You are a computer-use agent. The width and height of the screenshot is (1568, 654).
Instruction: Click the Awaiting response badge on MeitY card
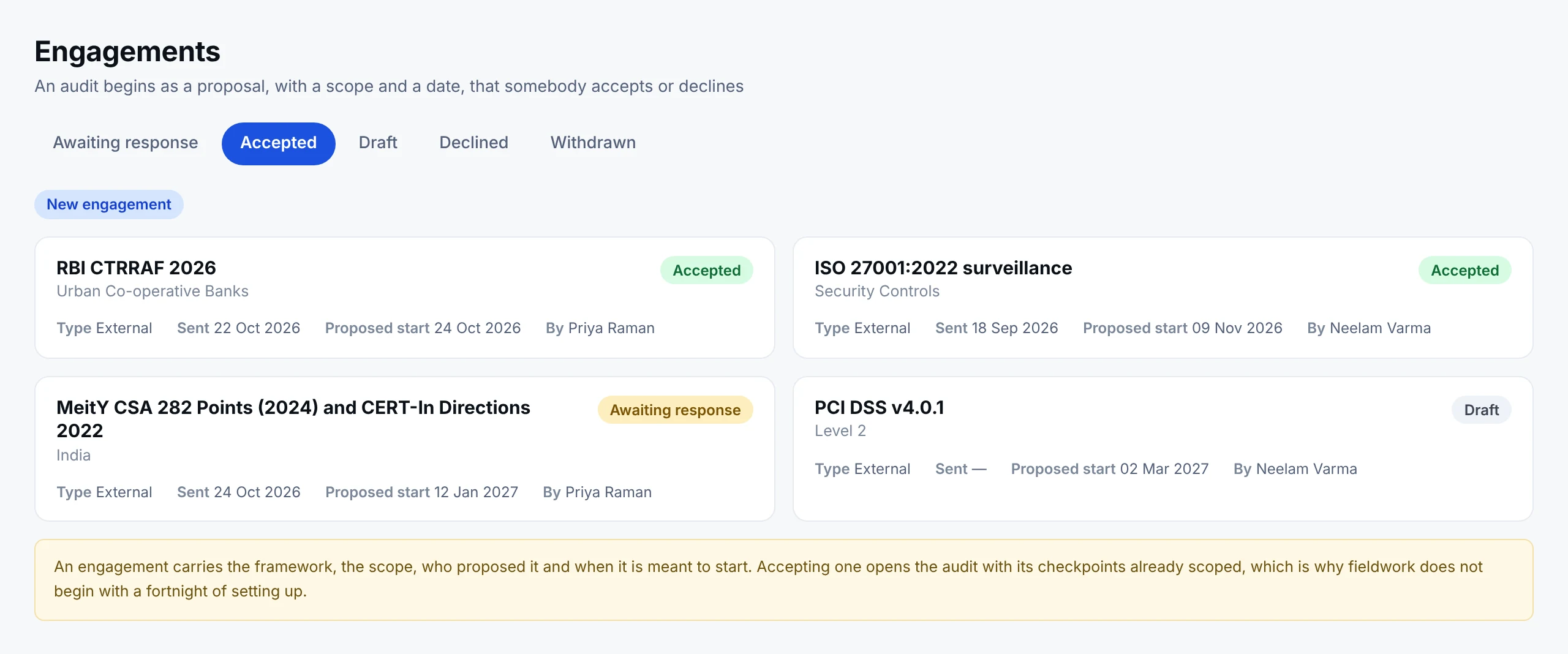click(676, 410)
